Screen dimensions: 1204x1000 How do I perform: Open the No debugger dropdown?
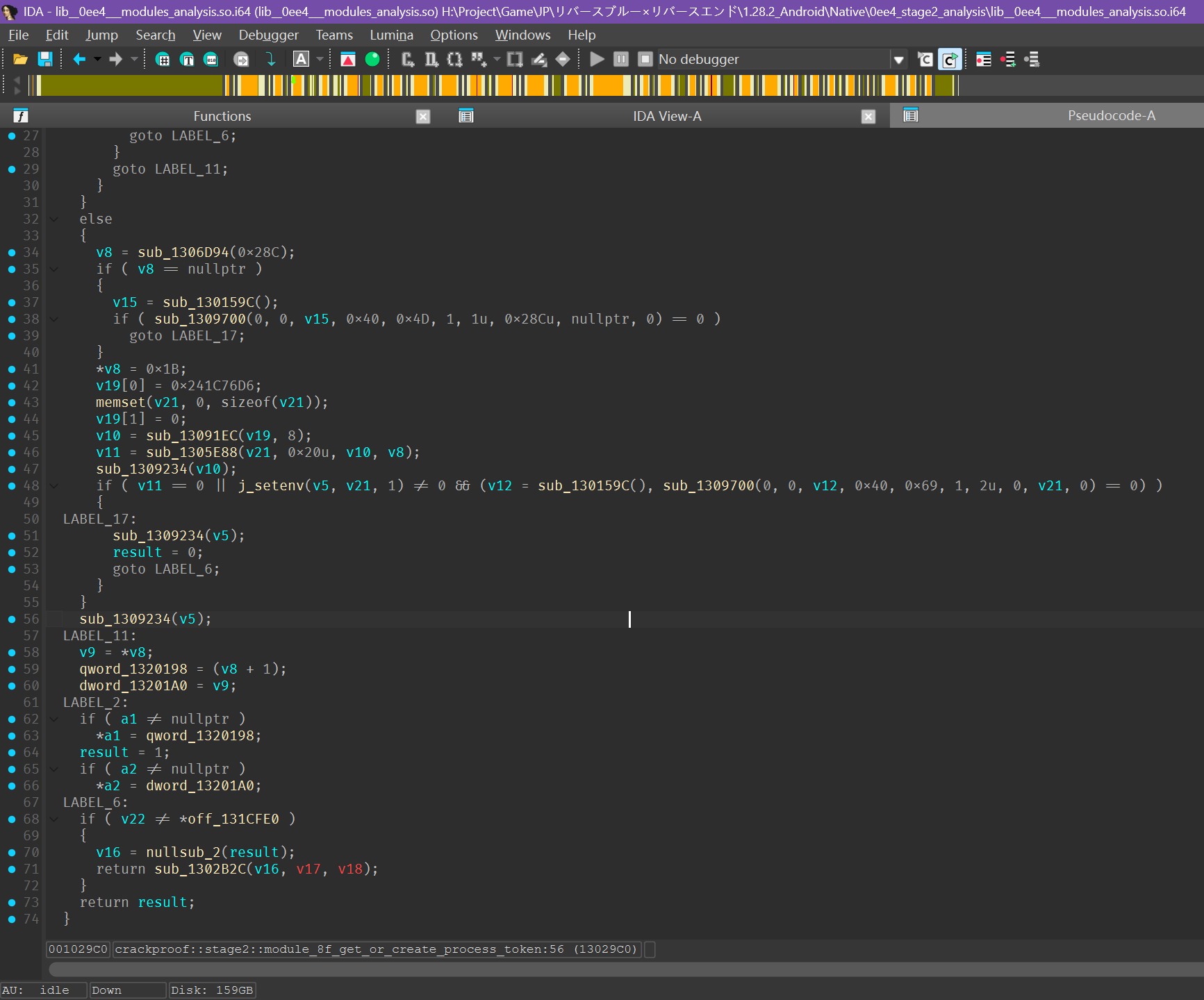pos(898,60)
